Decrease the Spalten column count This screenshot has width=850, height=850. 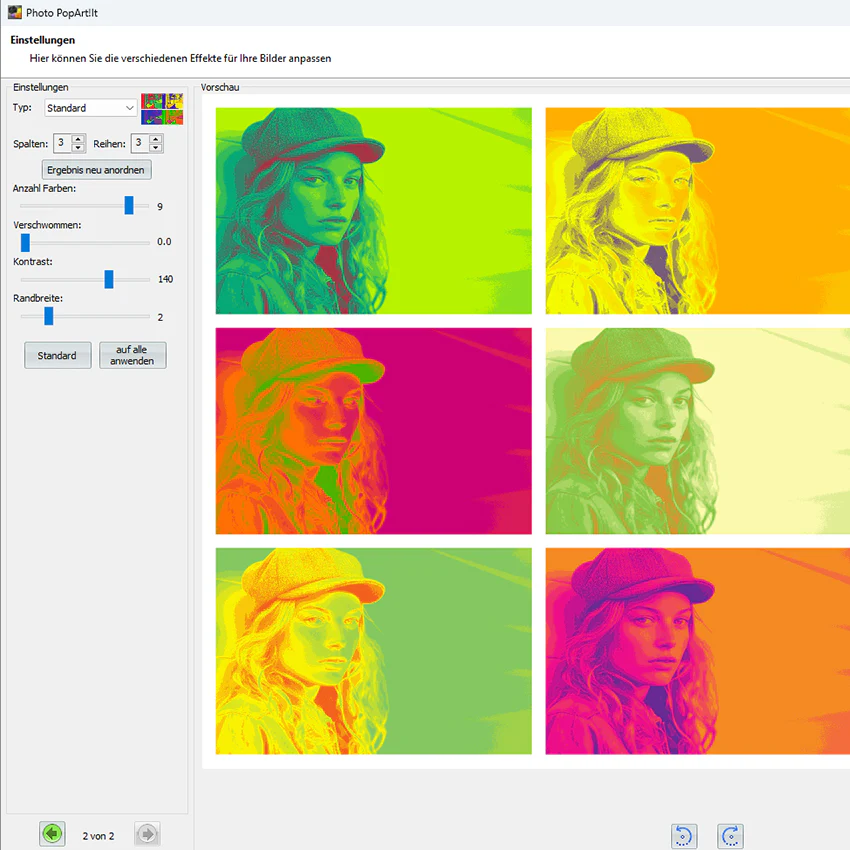79,148
